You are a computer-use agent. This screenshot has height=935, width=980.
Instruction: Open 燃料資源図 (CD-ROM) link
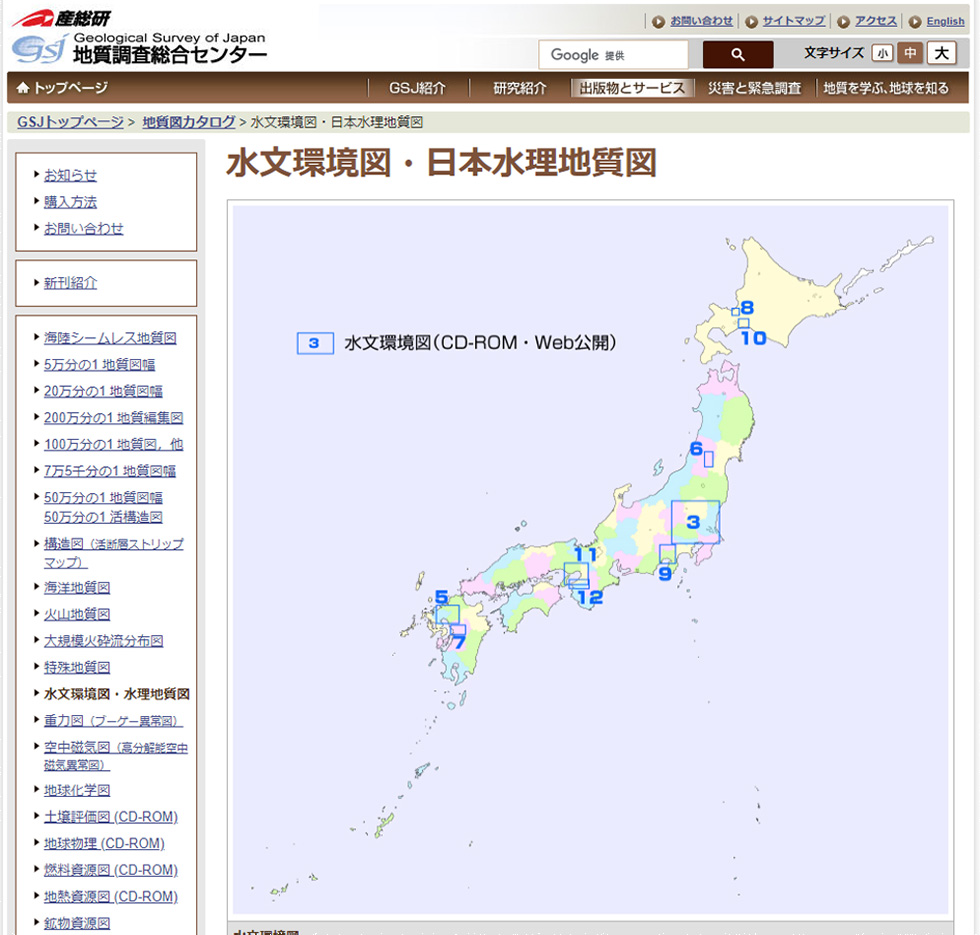click(111, 870)
